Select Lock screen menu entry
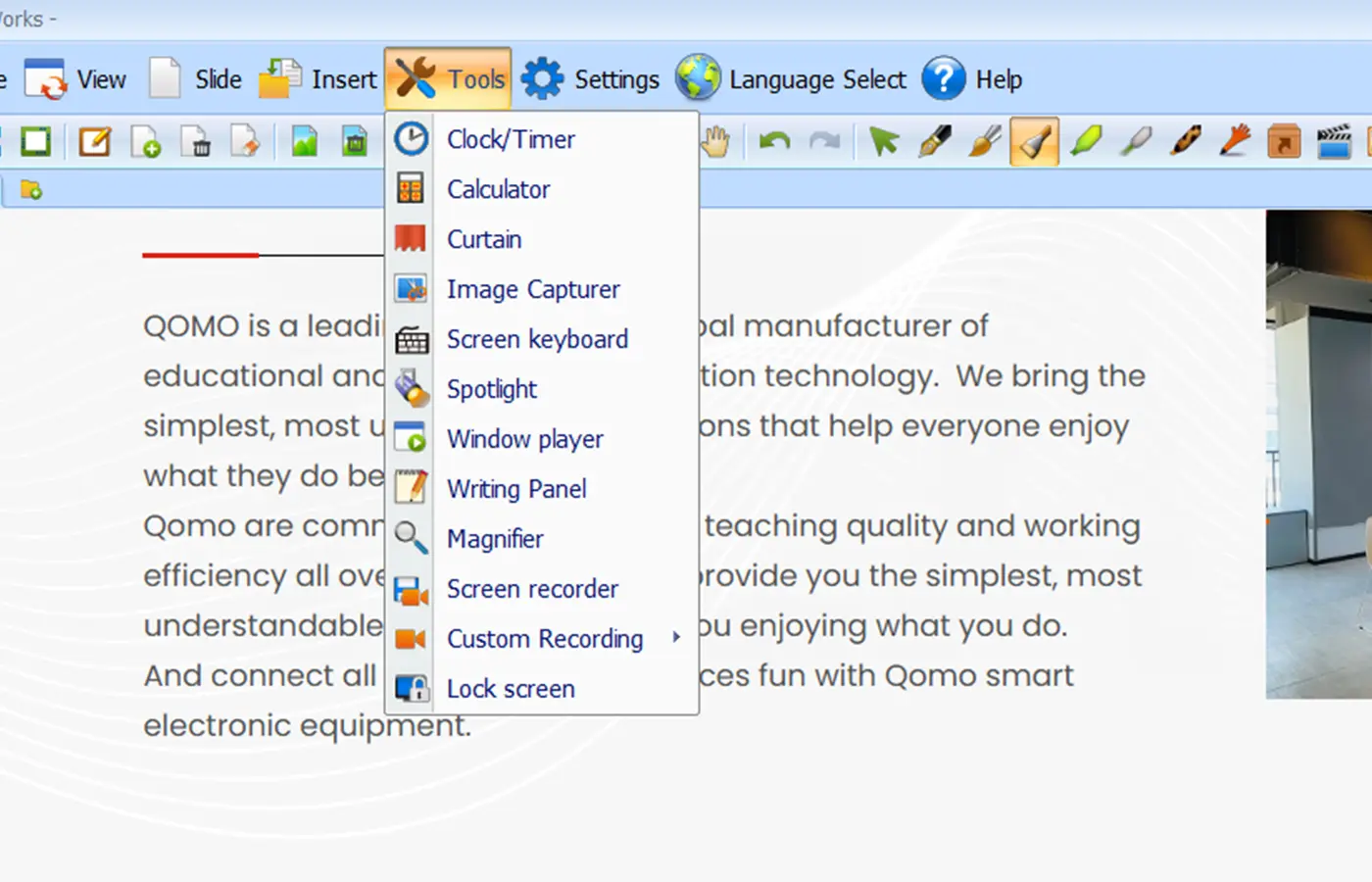1372x882 pixels. tap(542, 689)
